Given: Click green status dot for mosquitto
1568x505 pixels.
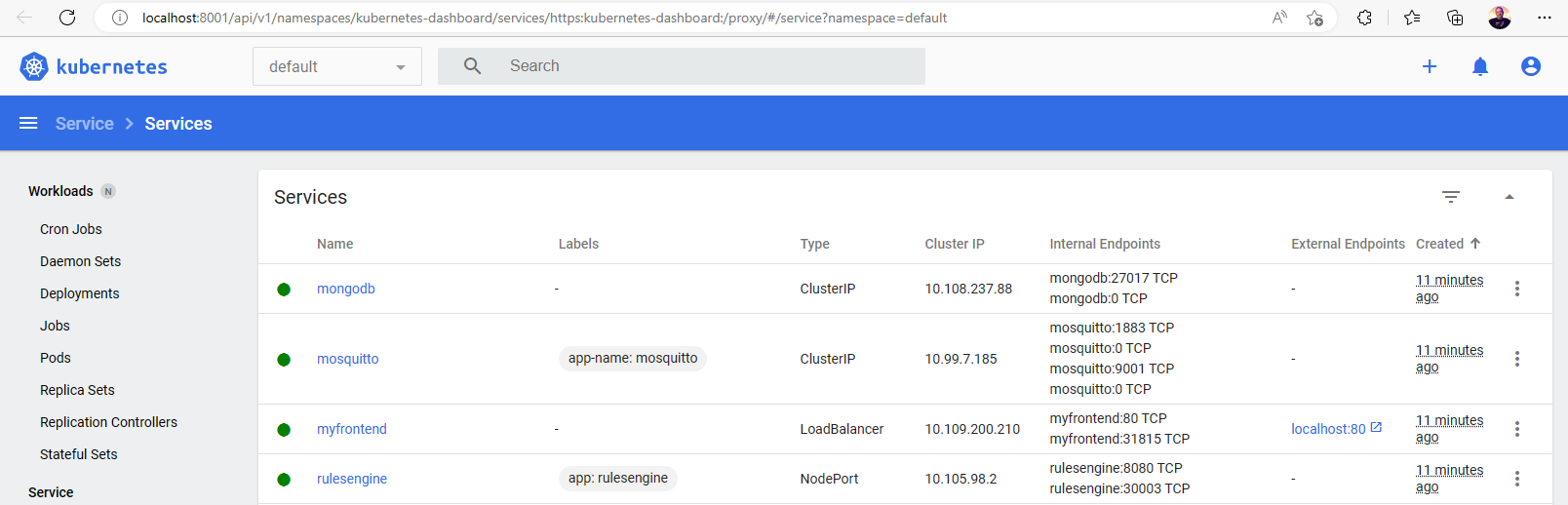Looking at the screenshot, I should click(x=284, y=360).
